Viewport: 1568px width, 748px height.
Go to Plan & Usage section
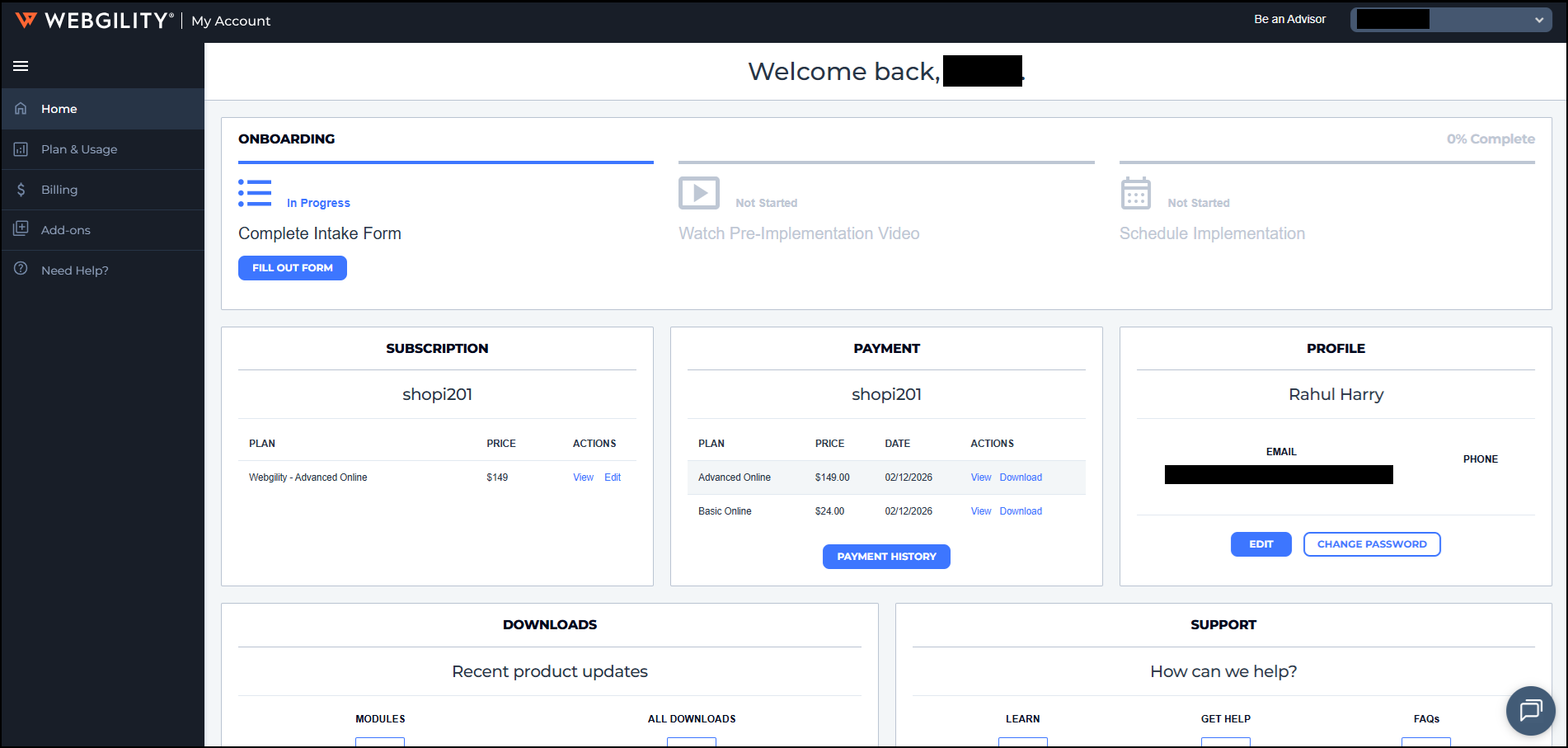[79, 149]
